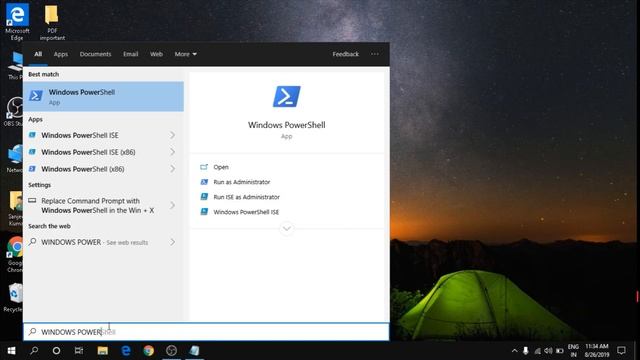Image resolution: width=640 pixels, height=360 pixels.
Task: Open the Windows Start button
Action: click(x=11, y=351)
